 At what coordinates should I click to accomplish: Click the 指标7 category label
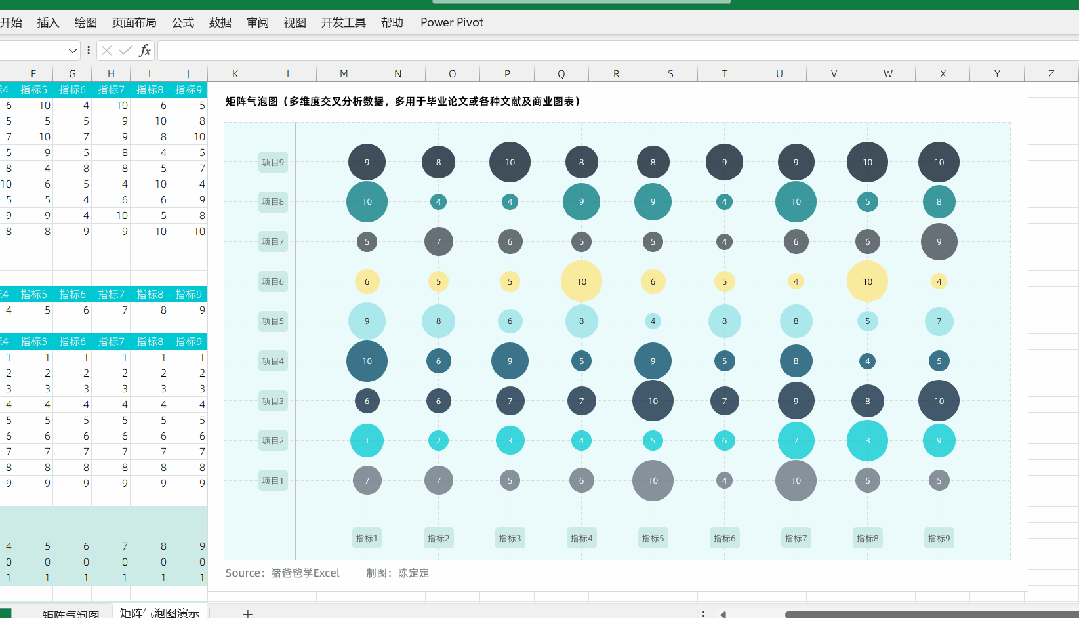pyautogui.click(x=796, y=538)
